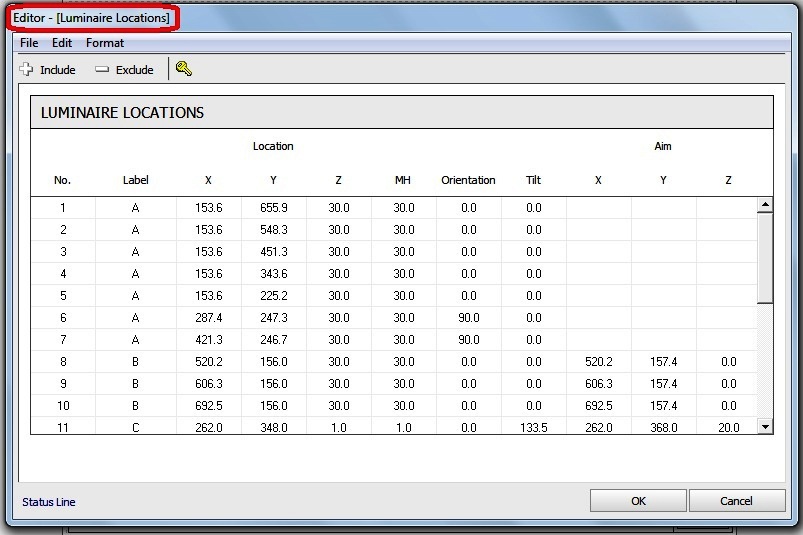Screen dimensions: 803x535
Task: Open the Format menu
Action: 105,43
